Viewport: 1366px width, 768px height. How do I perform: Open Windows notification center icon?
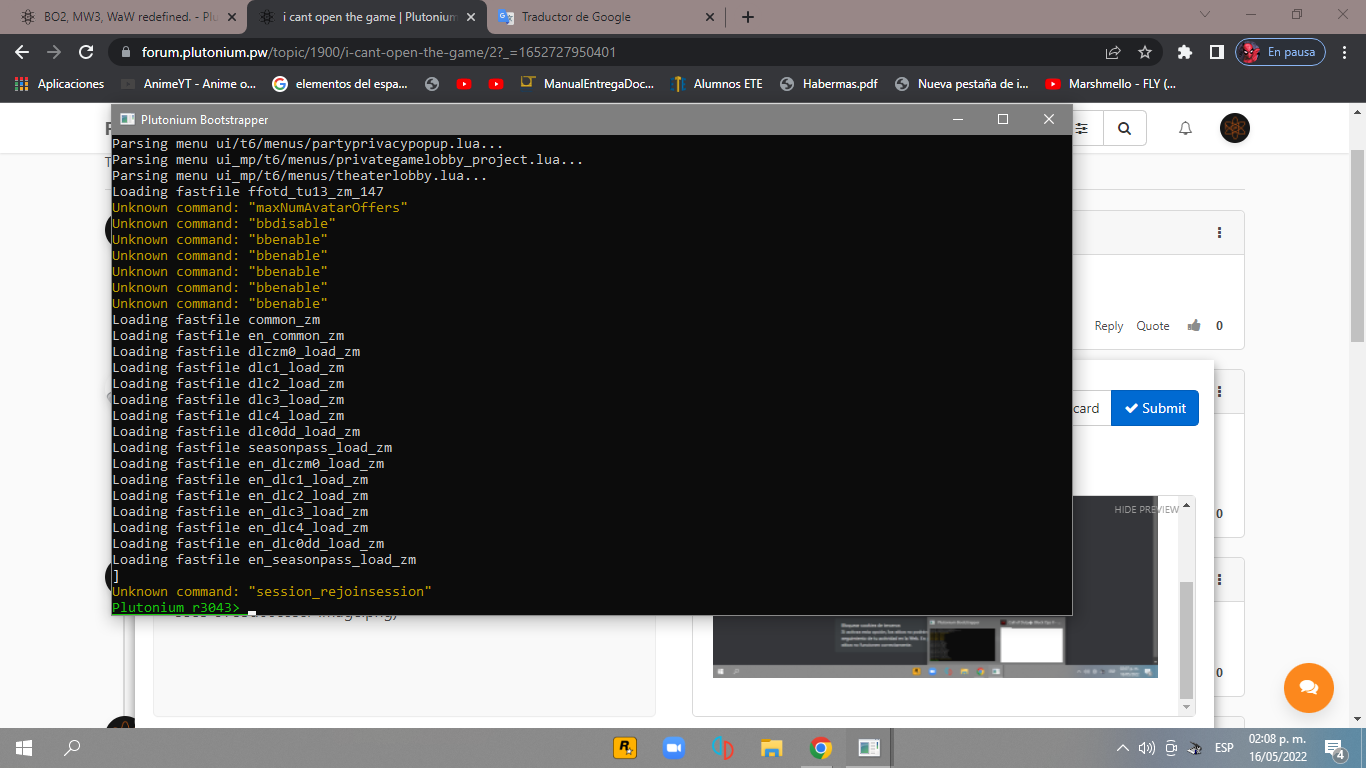[x=1336, y=747]
